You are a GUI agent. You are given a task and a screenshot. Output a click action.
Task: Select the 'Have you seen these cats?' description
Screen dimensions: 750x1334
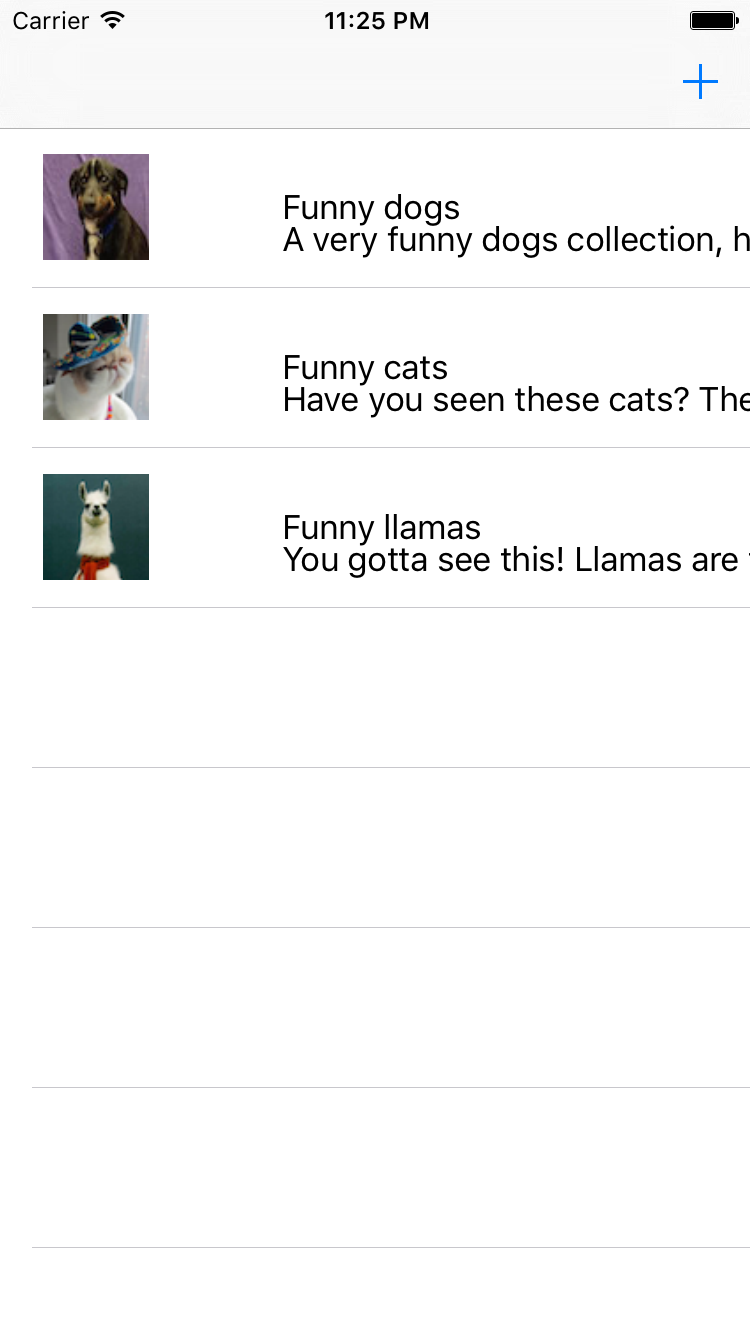(x=515, y=401)
